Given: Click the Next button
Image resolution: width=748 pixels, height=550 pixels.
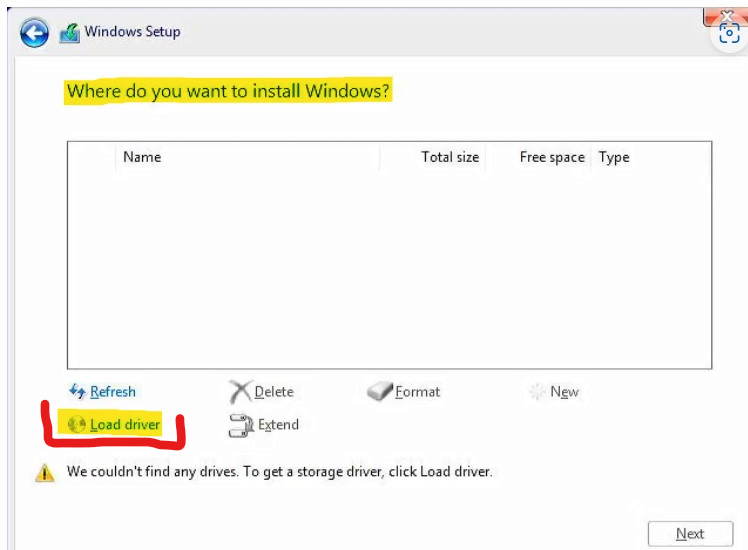Looking at the screenshot, I should 690,533.
